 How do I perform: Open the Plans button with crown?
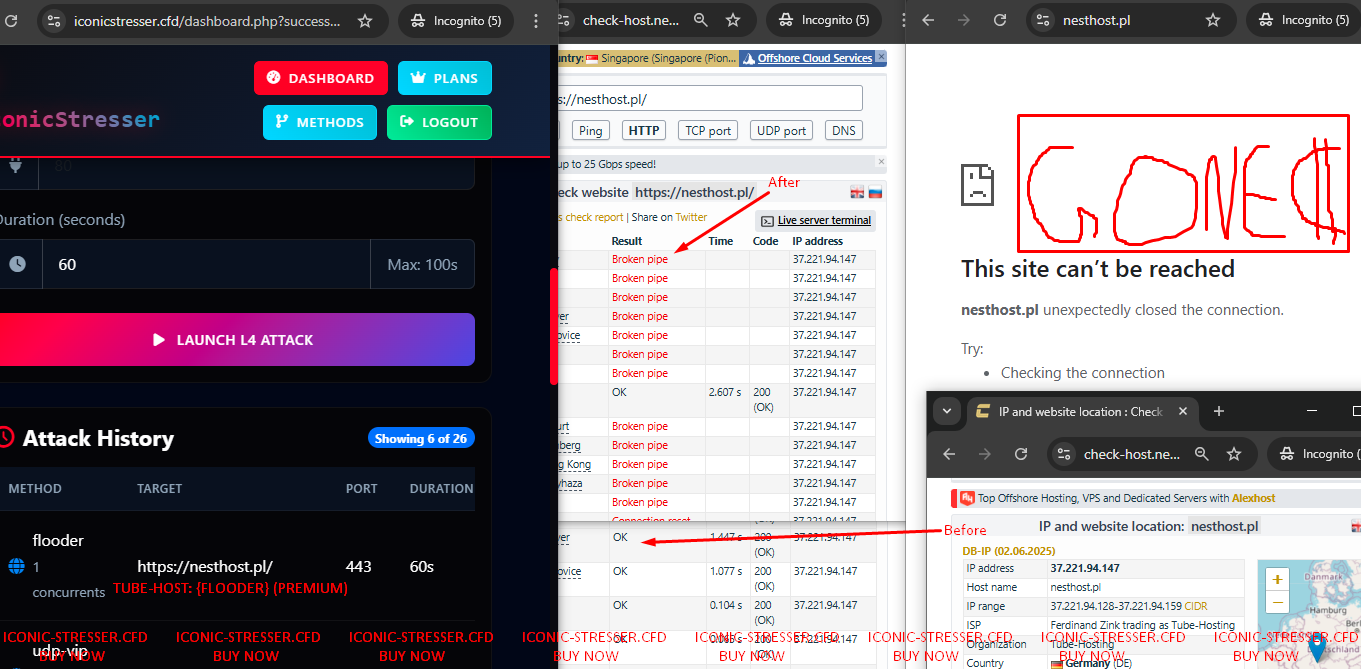(x=445, y=78)
